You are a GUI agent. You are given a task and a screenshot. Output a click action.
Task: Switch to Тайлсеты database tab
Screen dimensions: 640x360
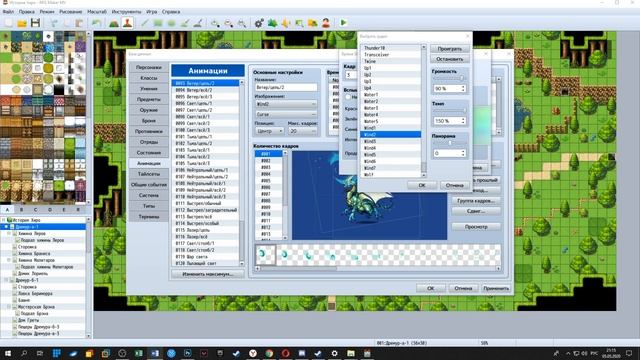(x=149, y=174)
